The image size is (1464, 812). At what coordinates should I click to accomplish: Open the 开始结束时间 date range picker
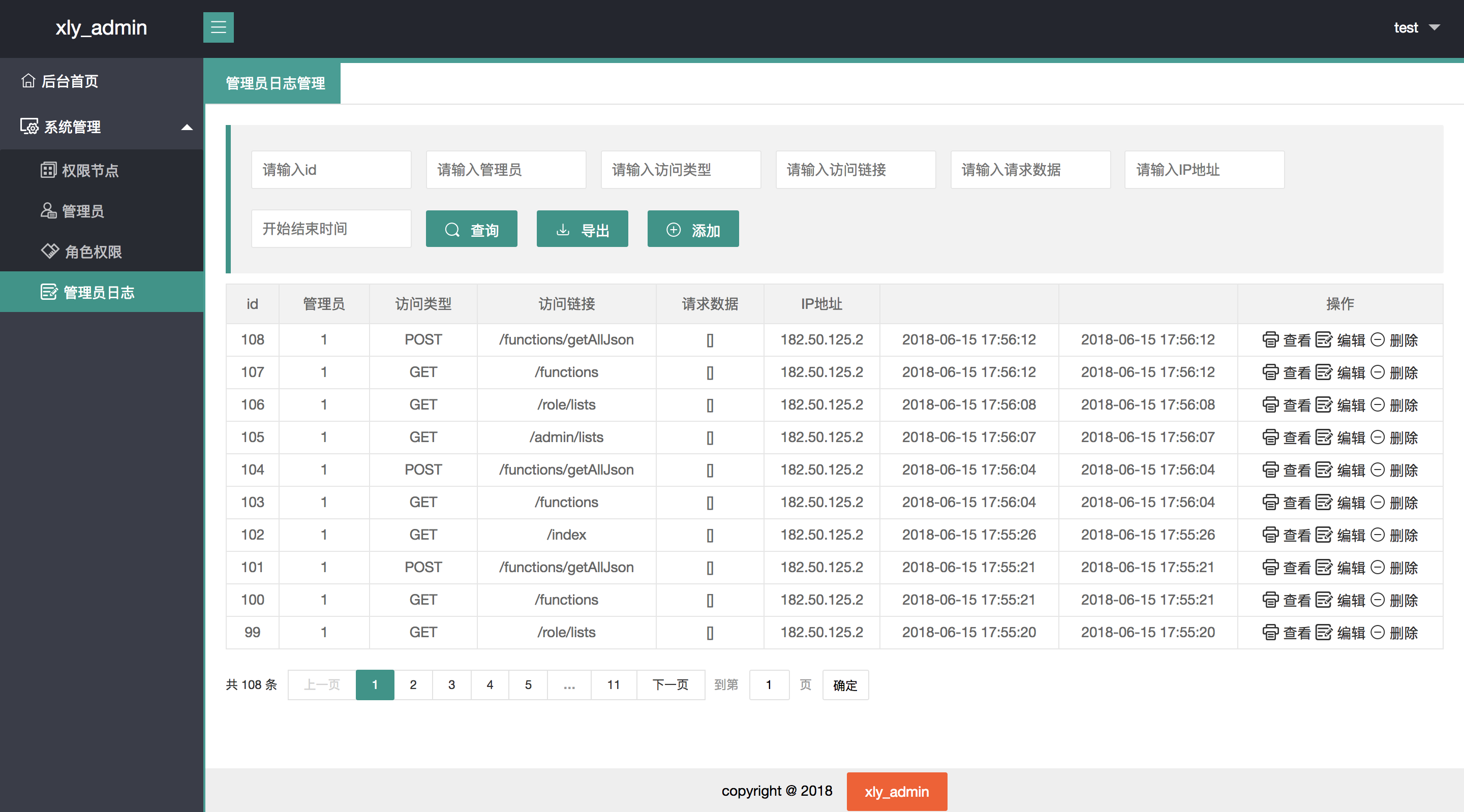tap(331, 229)
